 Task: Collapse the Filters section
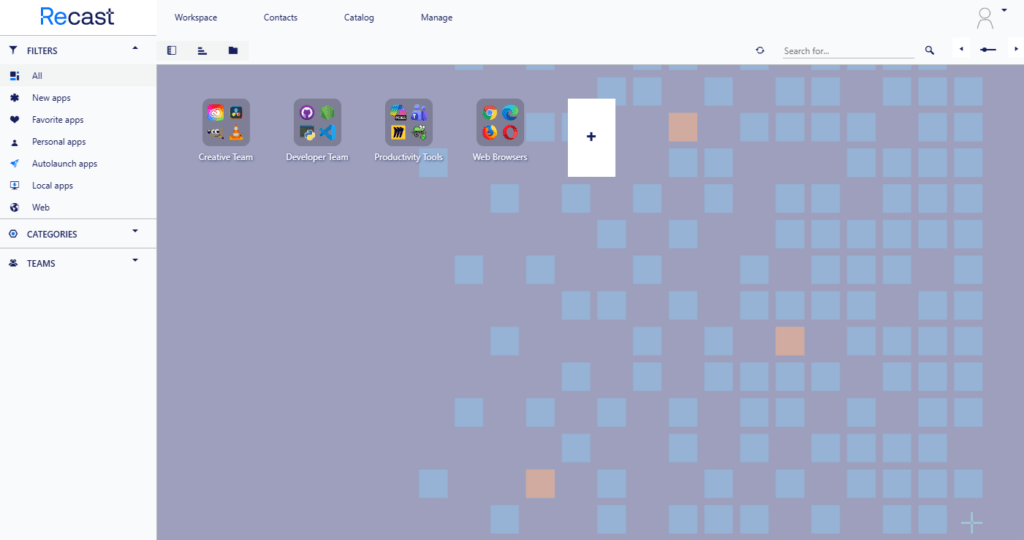coord(135,49)
